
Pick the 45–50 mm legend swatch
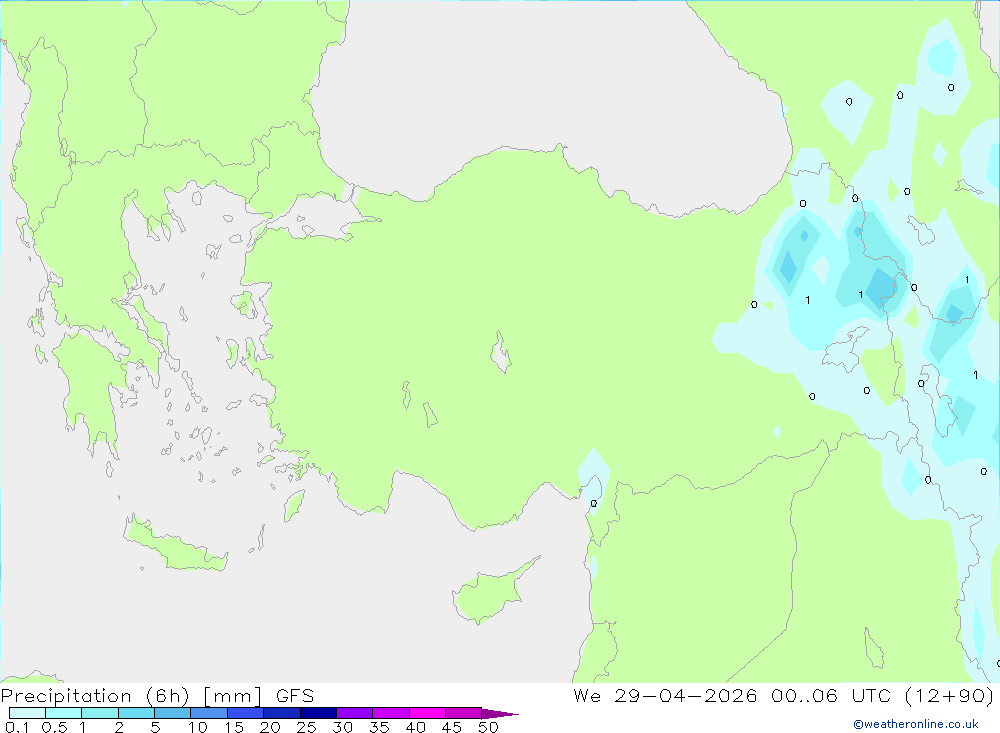(464, 713)
